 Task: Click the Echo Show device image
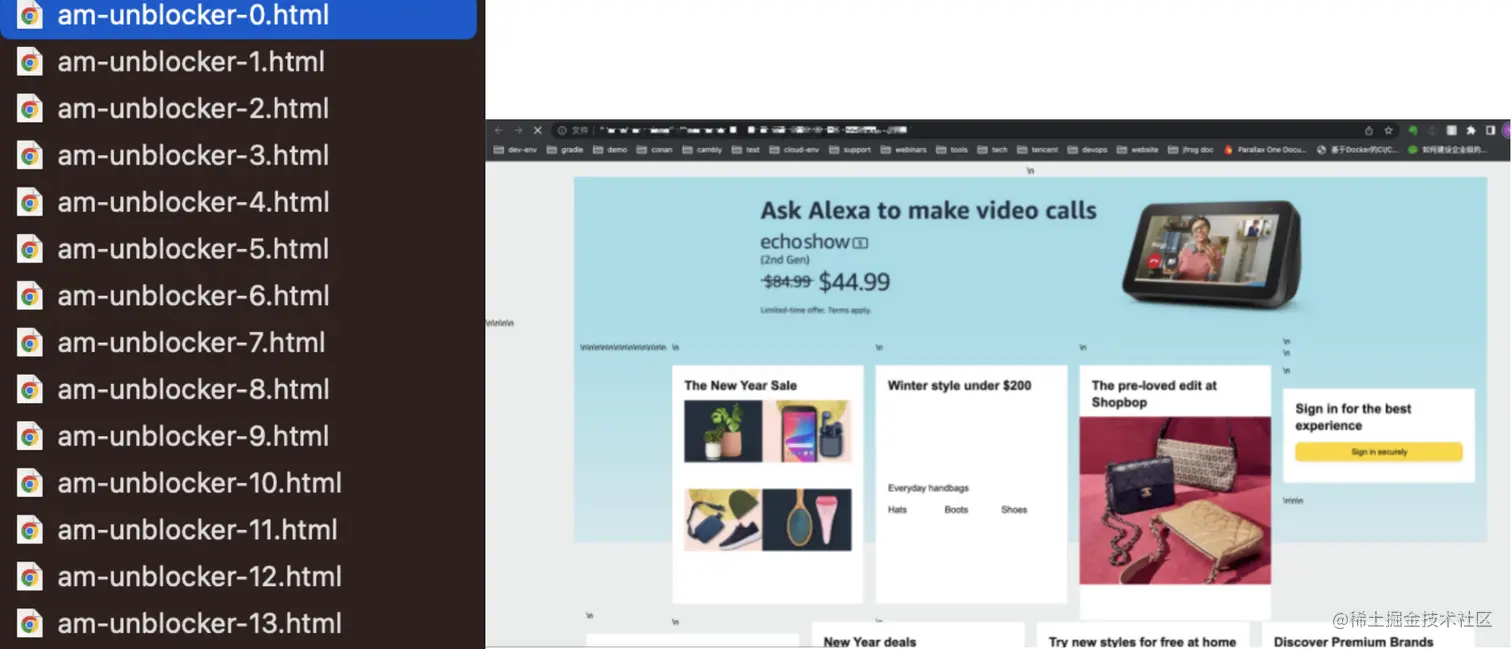pos(1210,254)
